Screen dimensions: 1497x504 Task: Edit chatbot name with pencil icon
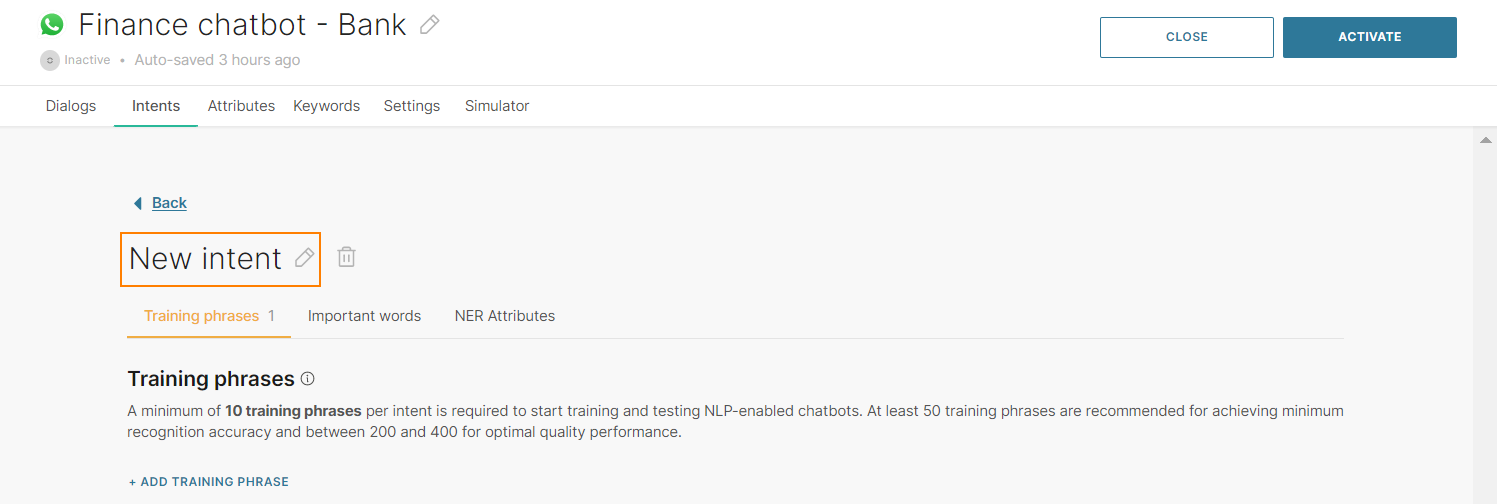click(x=430, y=25)
